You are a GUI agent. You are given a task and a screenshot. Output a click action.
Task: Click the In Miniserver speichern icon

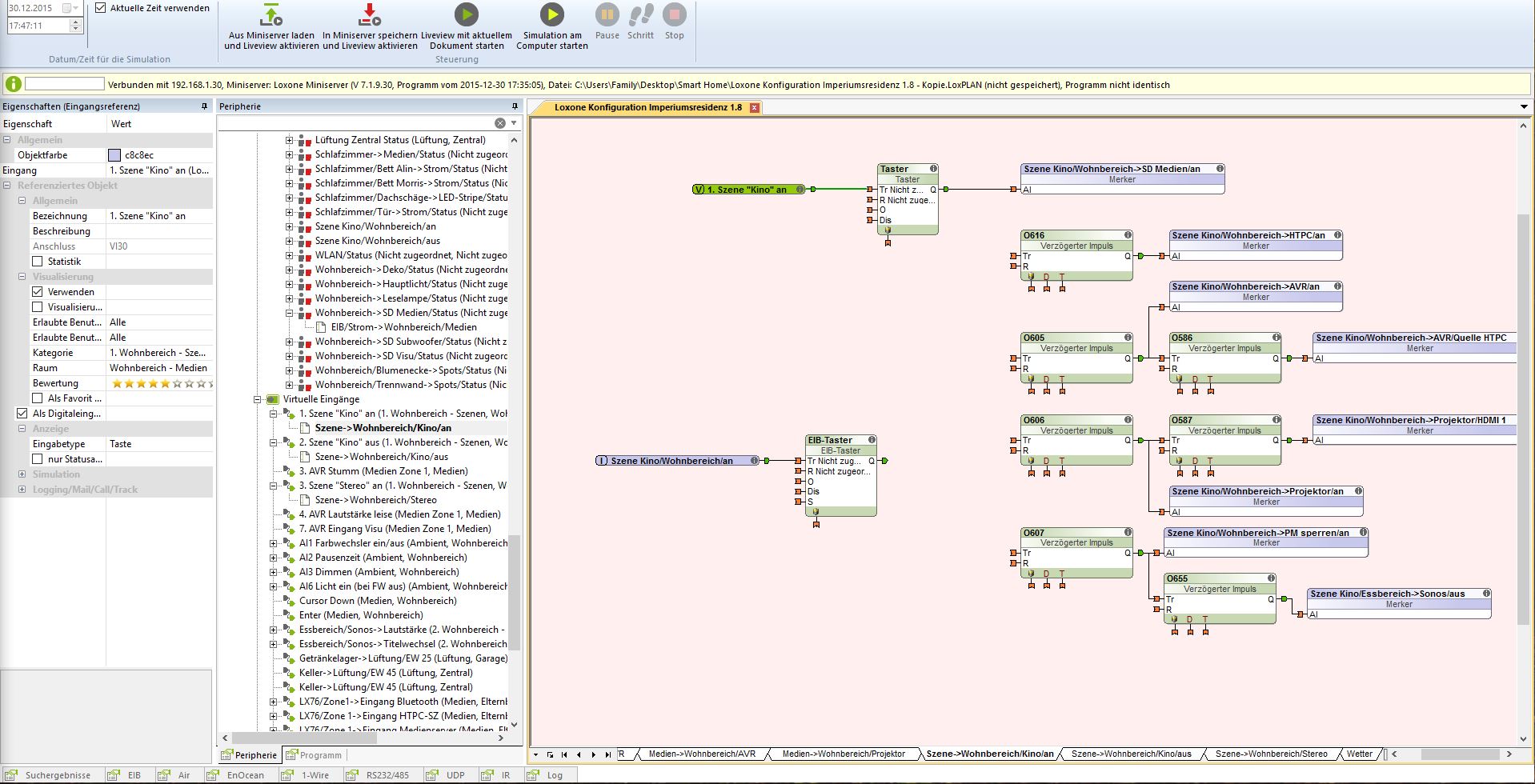click(x=370, y=15)
